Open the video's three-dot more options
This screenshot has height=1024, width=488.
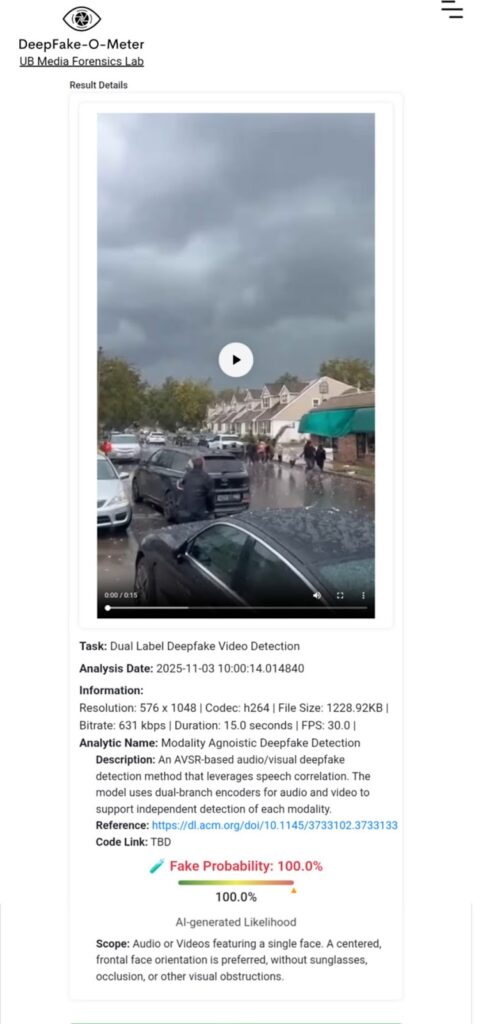point(363,595)
